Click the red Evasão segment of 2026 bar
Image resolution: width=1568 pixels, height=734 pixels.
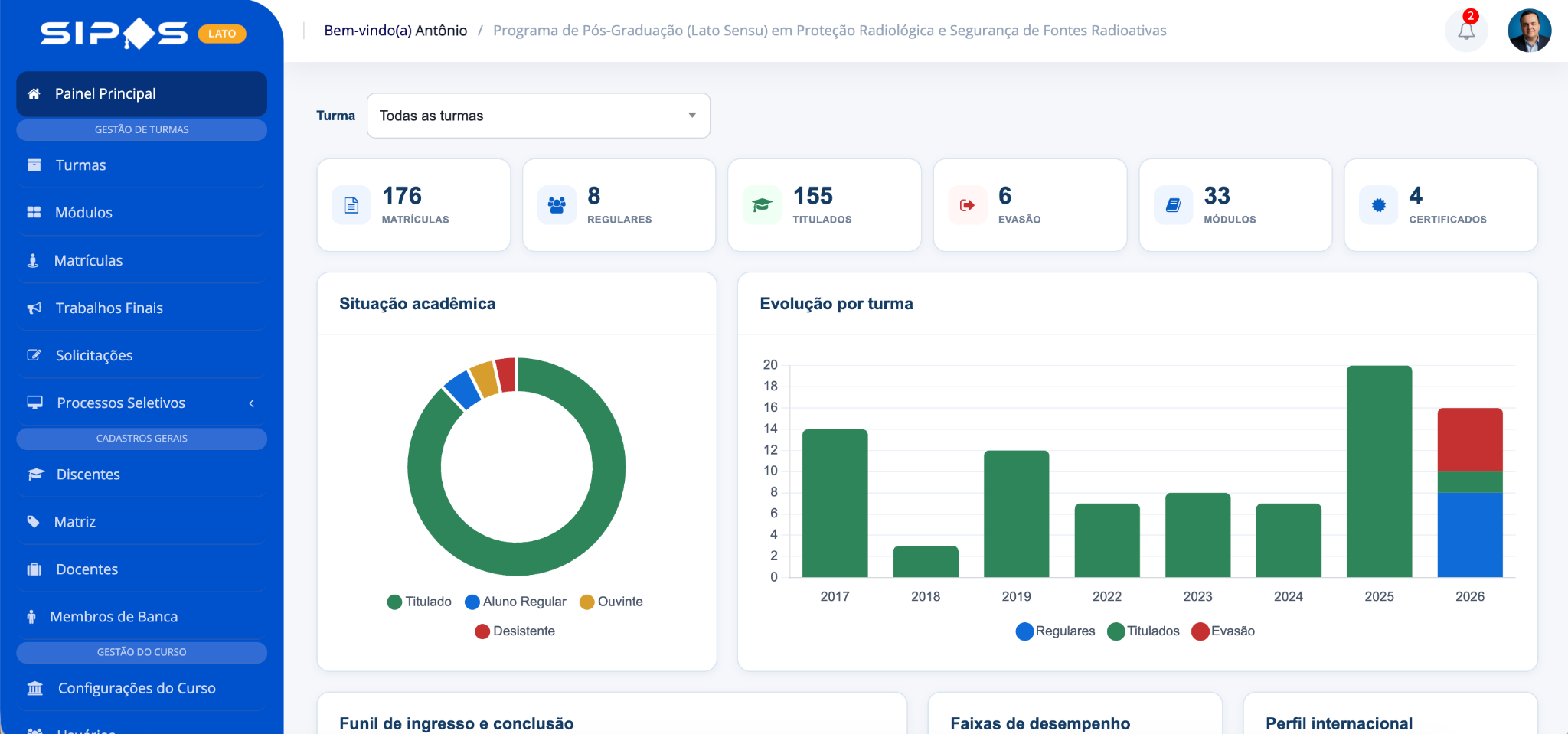click(x=1470, y=439)
